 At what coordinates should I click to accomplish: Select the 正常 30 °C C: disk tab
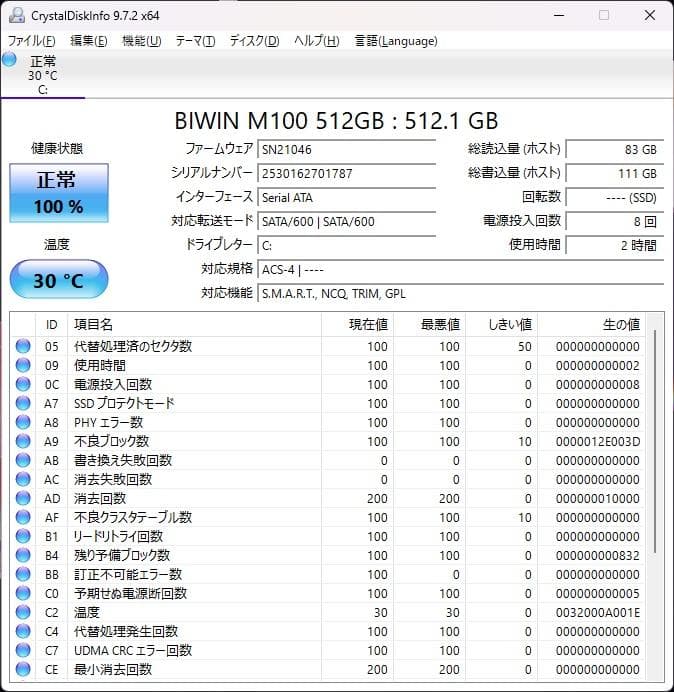click(43, 74)
